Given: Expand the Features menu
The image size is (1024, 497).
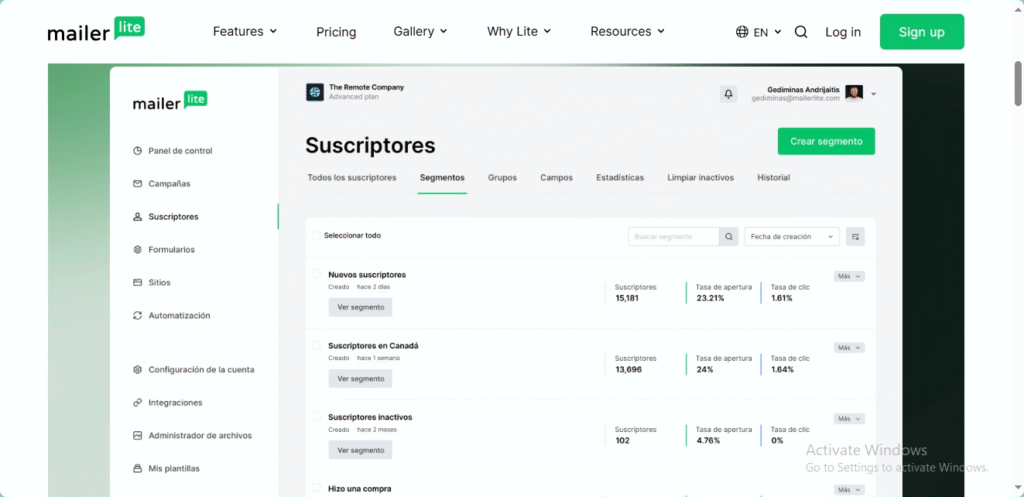Looking at the screenshot, I should [245, 31].
